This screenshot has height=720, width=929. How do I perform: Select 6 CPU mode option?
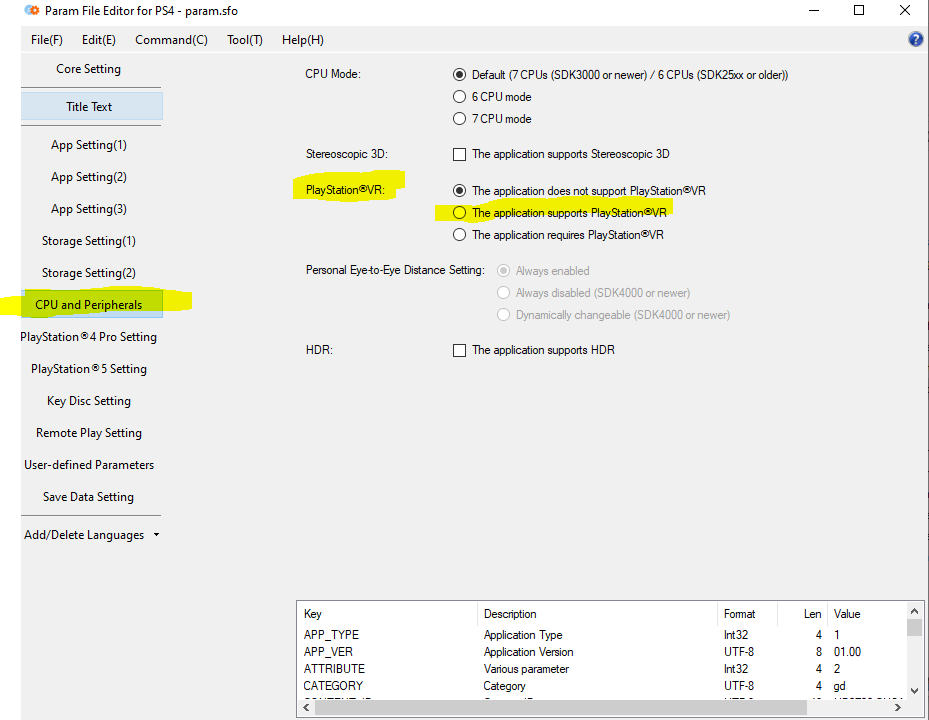(459, 97)
